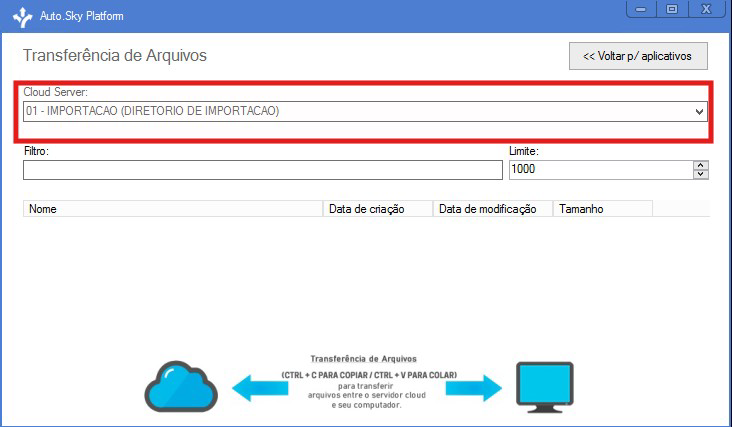This screenshot has width=732, height=427.
Task: Minimize the Auto.Sky Platform window
Action: [638, 9]
